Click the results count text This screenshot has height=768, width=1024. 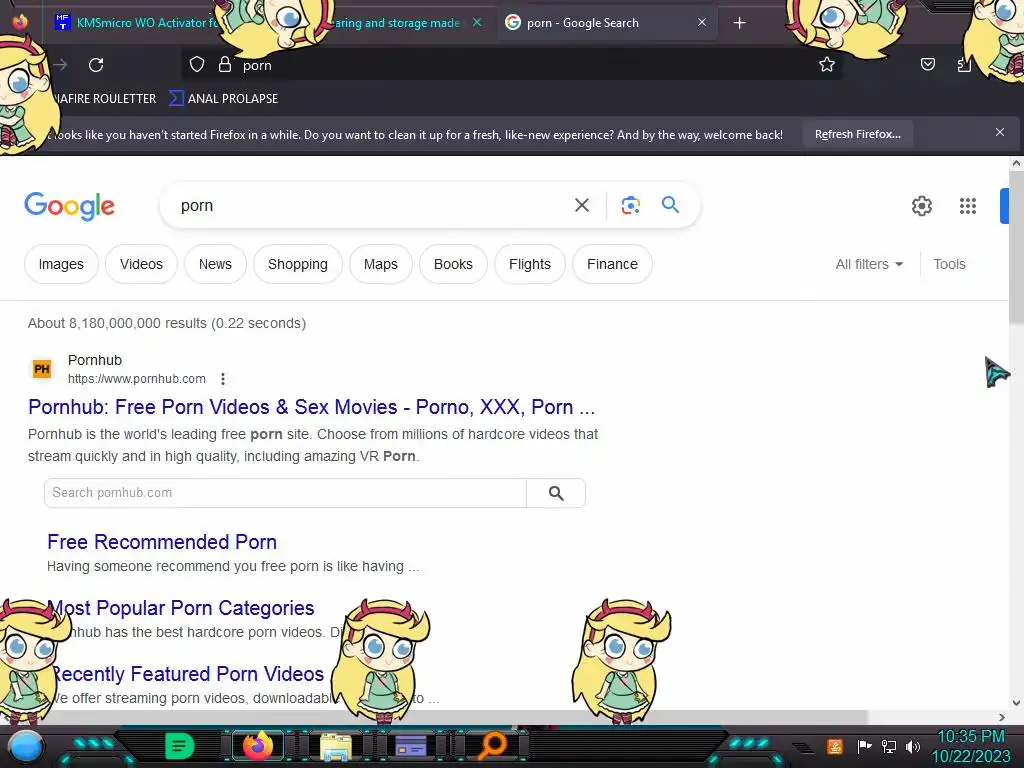[167, 323]
